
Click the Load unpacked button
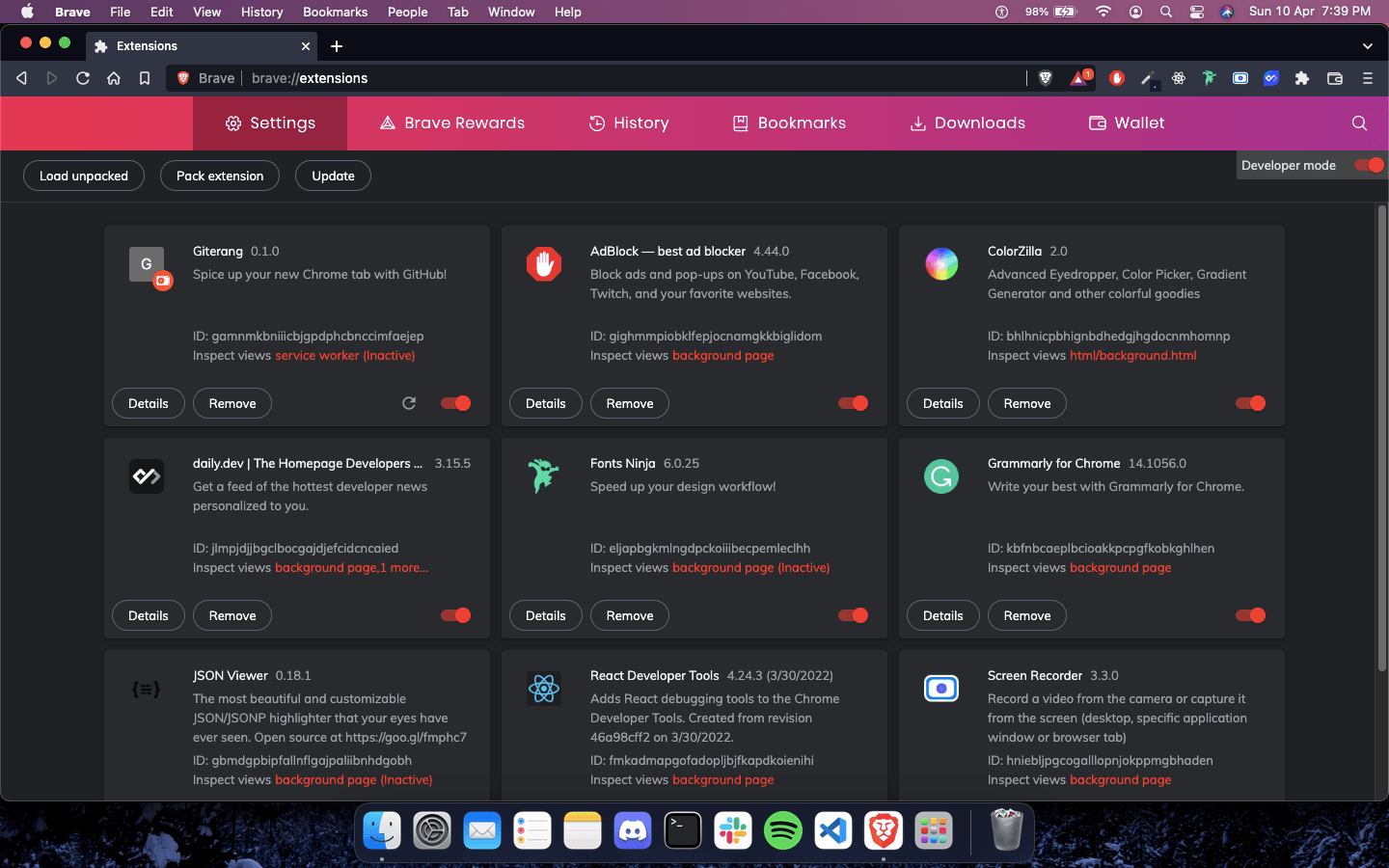point(84,176)
